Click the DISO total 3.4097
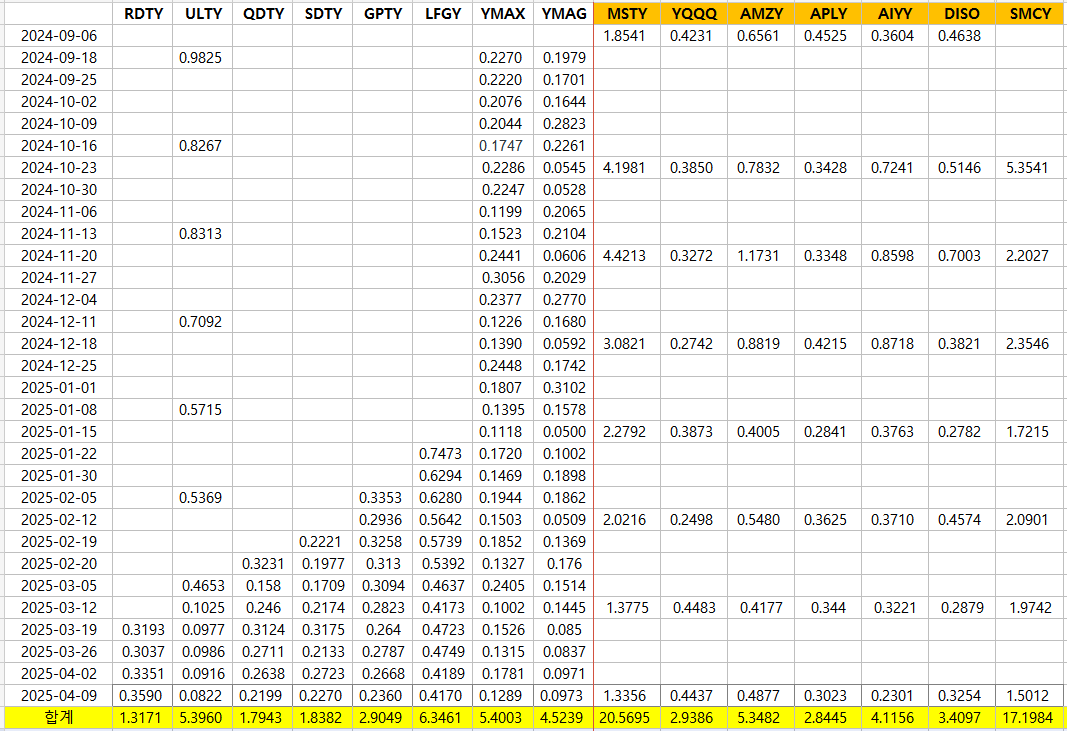 point(962,717)
